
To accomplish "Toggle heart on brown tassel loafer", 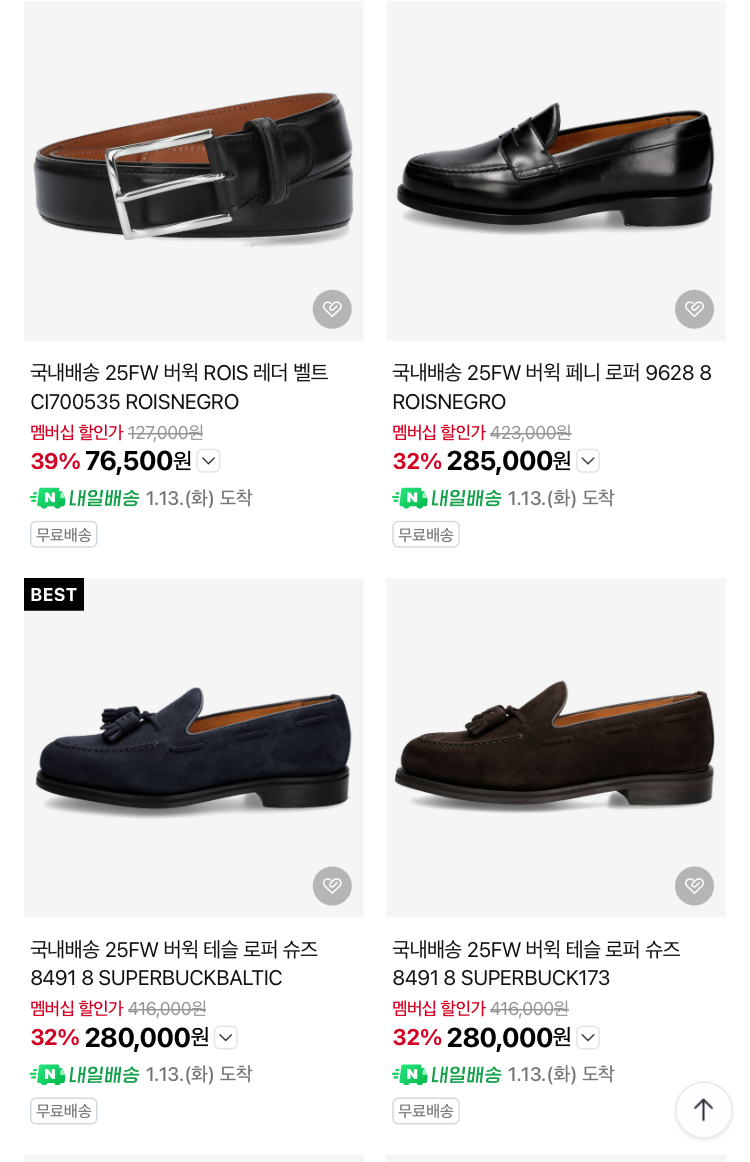I will point(694,885).
